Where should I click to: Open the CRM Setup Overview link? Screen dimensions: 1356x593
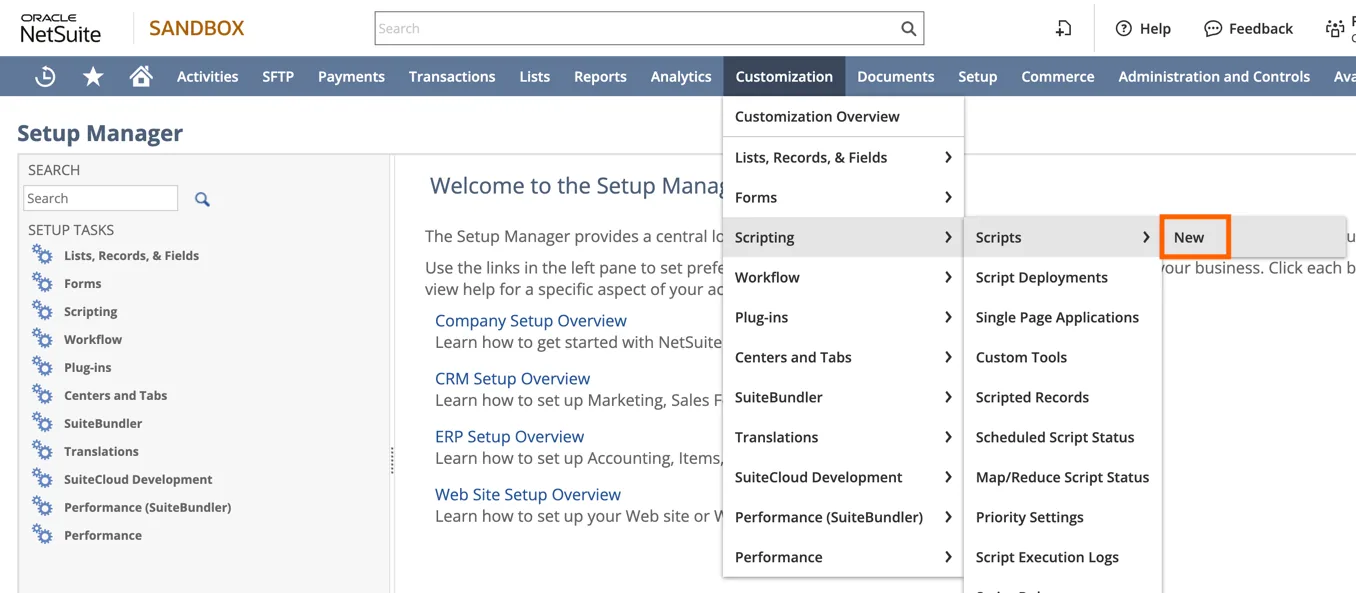click(512, 379)
